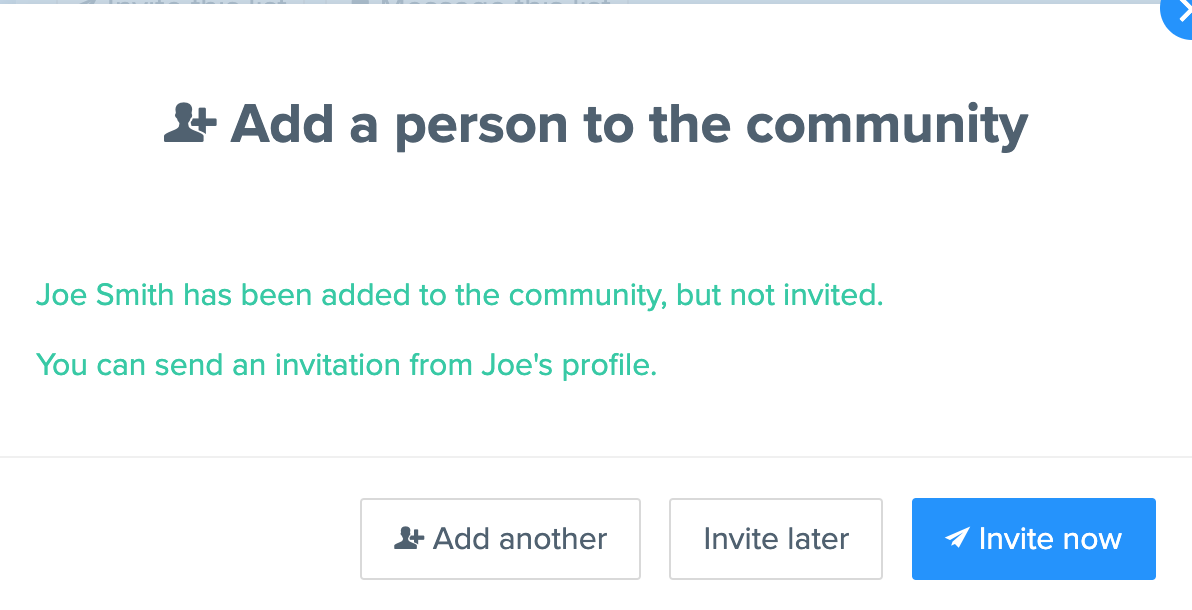
Task: Choose Add another to add a person
Action: click(x=500, y=539)
